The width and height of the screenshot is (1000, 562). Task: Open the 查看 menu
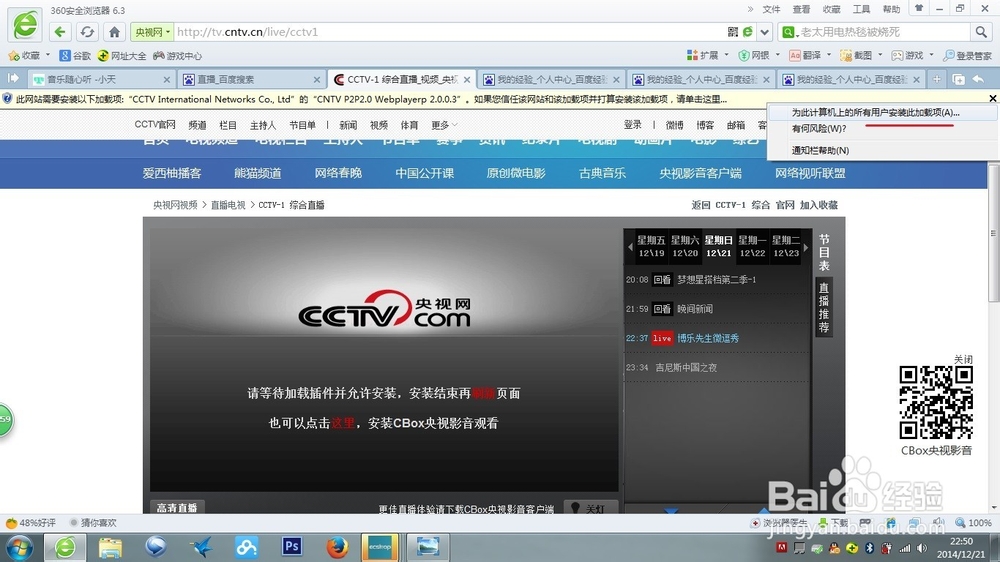[x=802, y=9]
